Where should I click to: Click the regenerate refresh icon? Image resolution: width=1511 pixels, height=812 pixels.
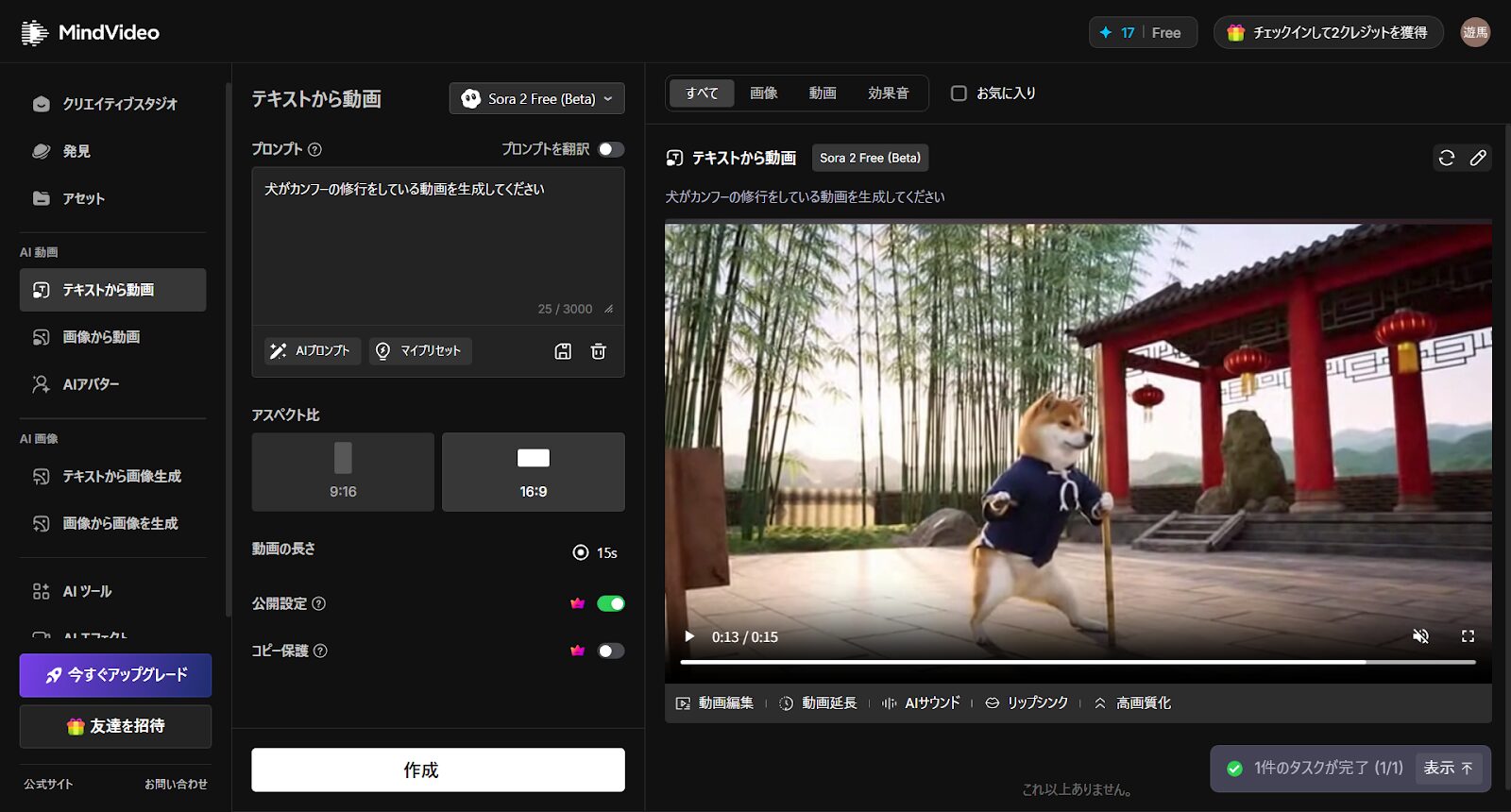1447,158
